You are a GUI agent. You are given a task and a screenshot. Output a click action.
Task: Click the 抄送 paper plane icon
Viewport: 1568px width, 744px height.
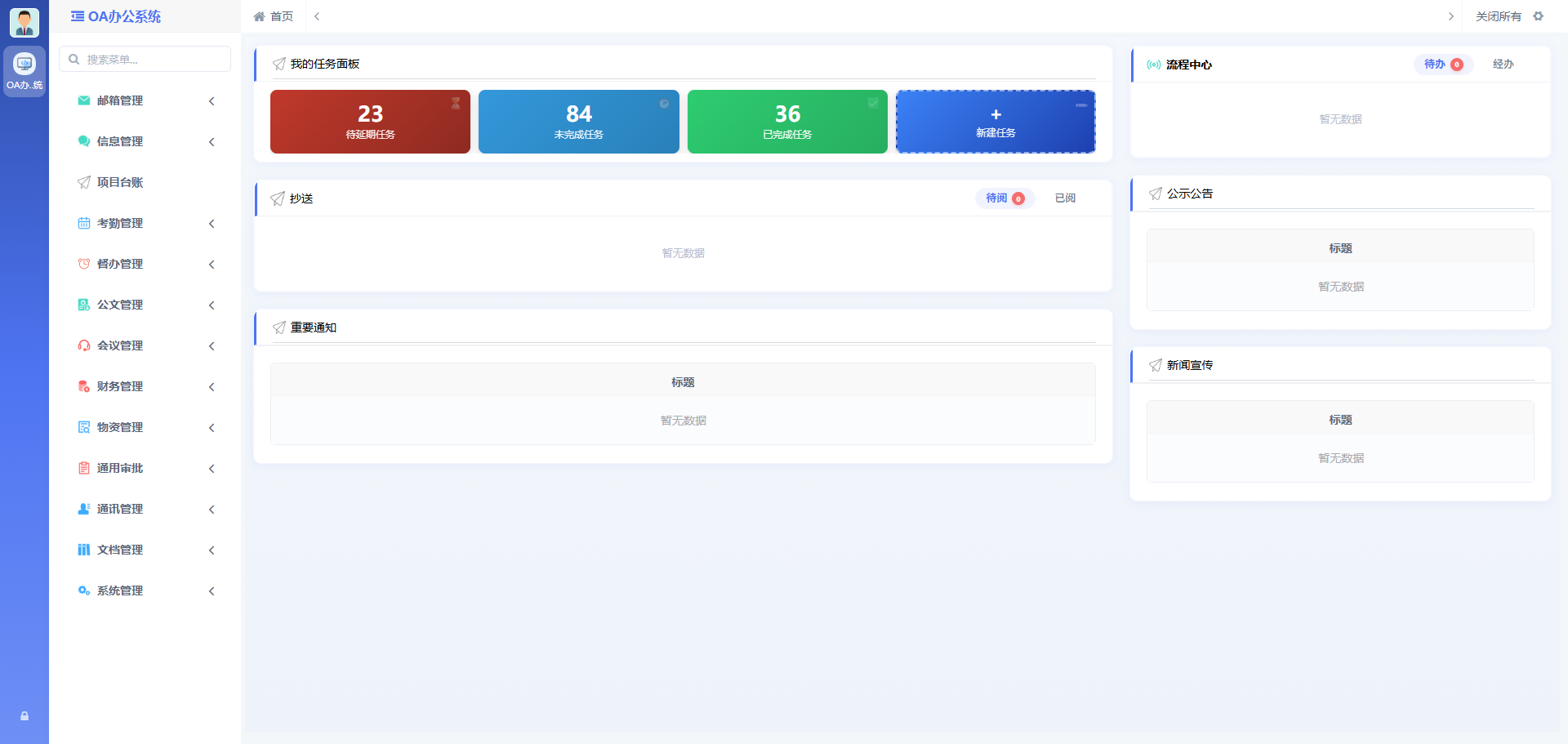pyautogui.click(x=278, y=198)
